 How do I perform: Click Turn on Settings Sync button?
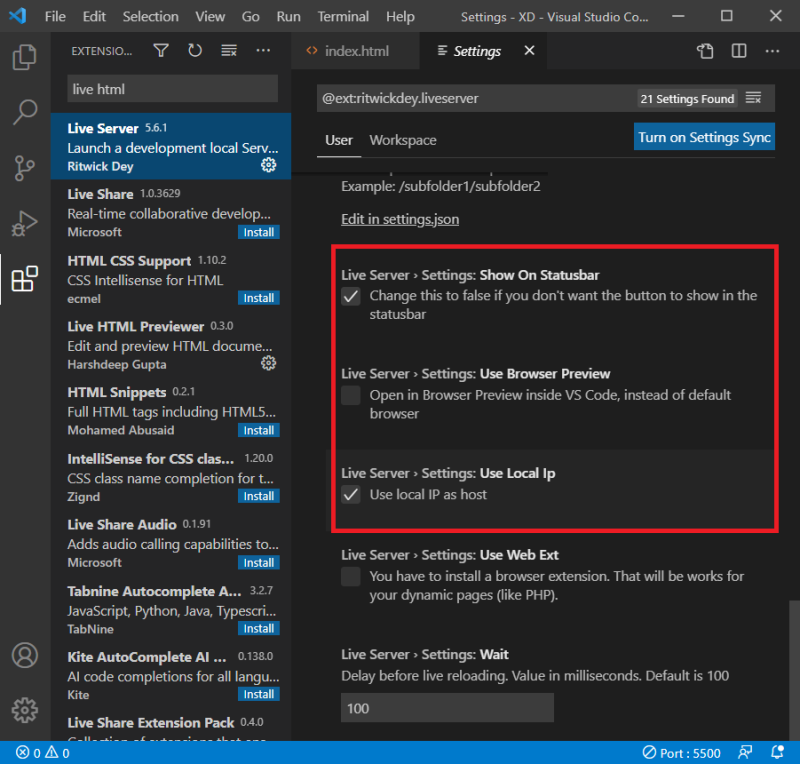click(704, 136)
